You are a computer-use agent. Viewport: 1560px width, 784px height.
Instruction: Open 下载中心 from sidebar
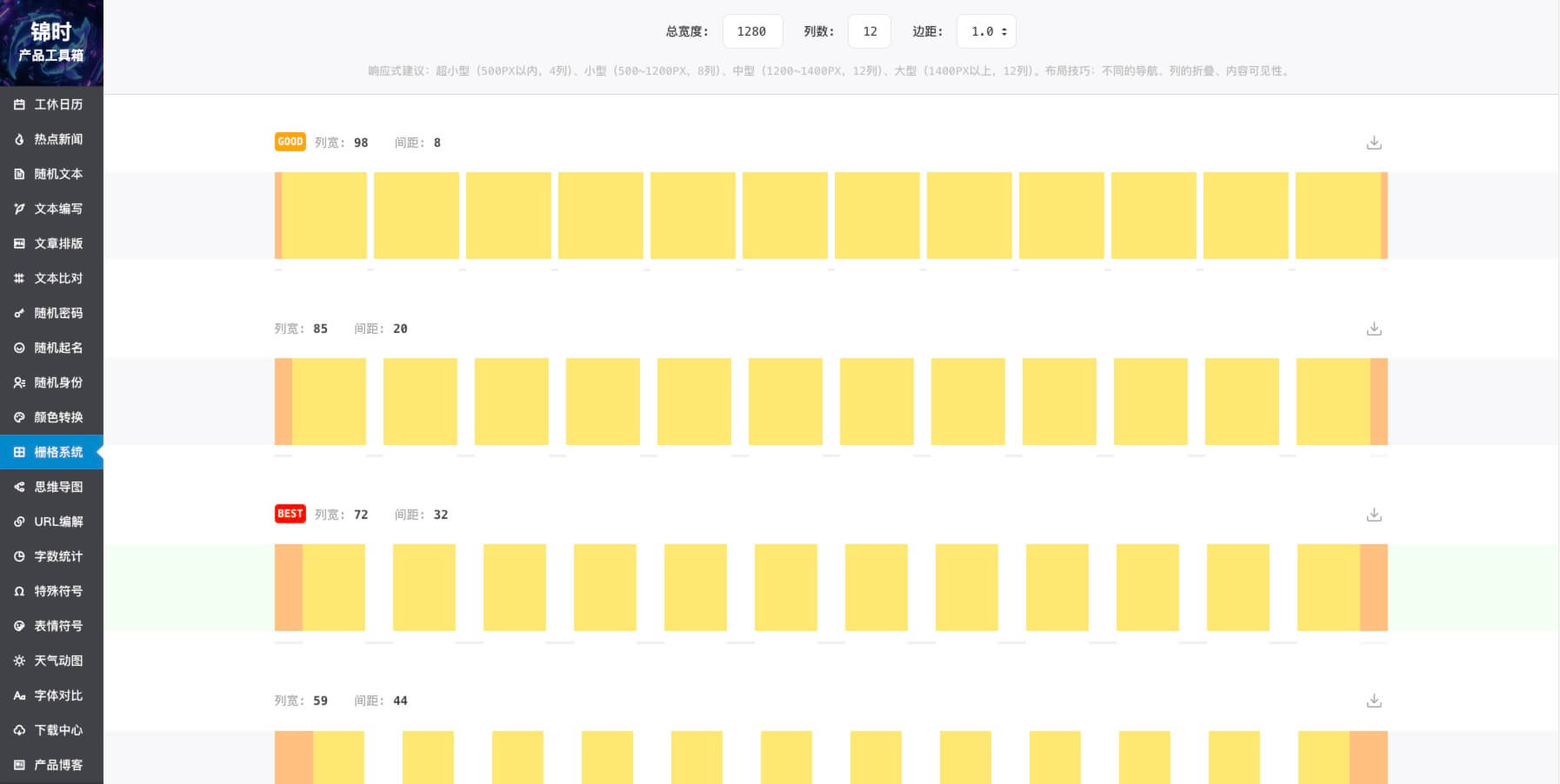pyautogui.click(x=51, y=730)
